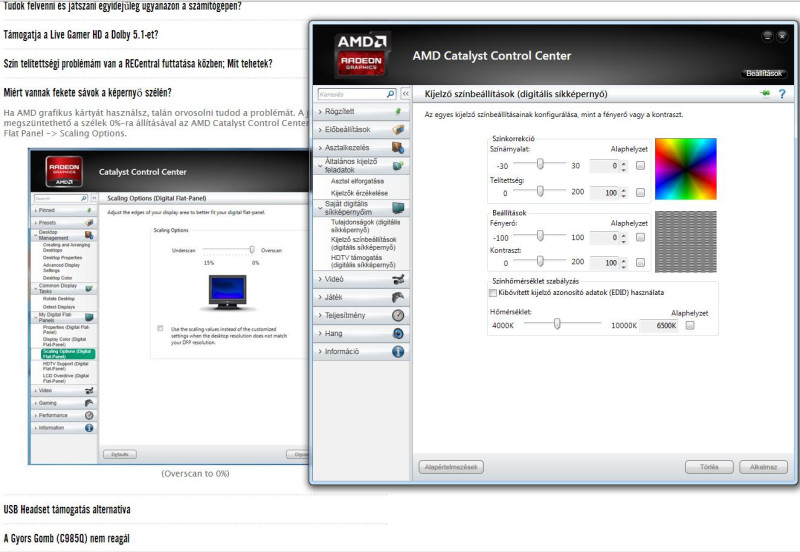The height and width of the screenshot is (552, 800).
Task: Expand the Videó section chevron
Action: tap(320, 279)
